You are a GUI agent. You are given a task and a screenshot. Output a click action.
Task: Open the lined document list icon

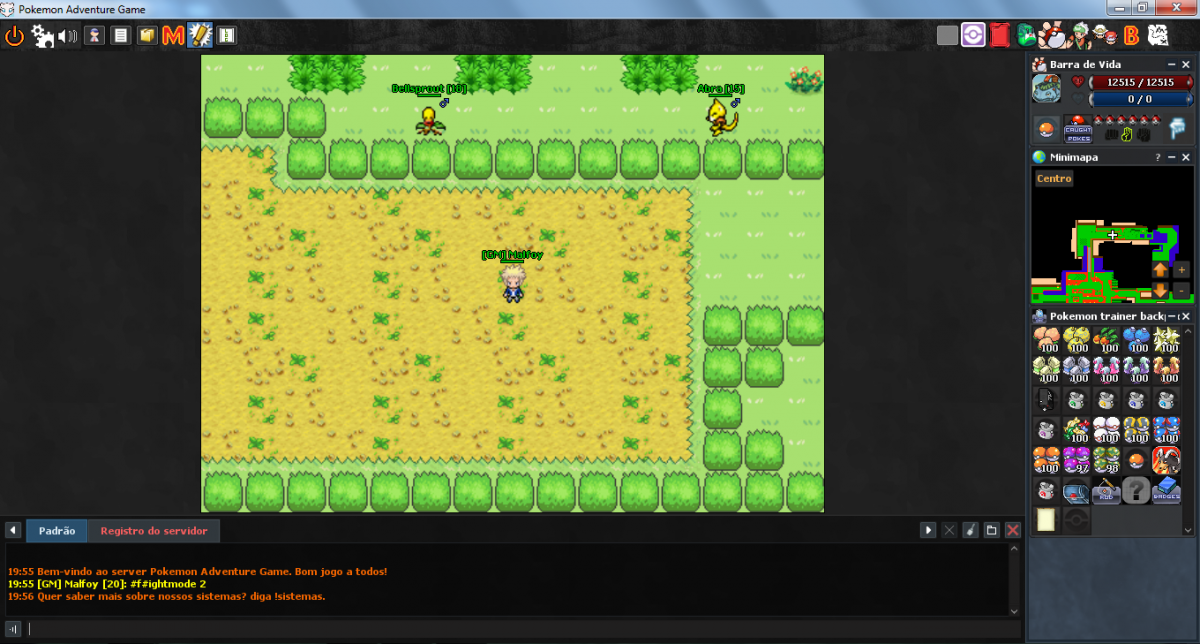(121, 37)
